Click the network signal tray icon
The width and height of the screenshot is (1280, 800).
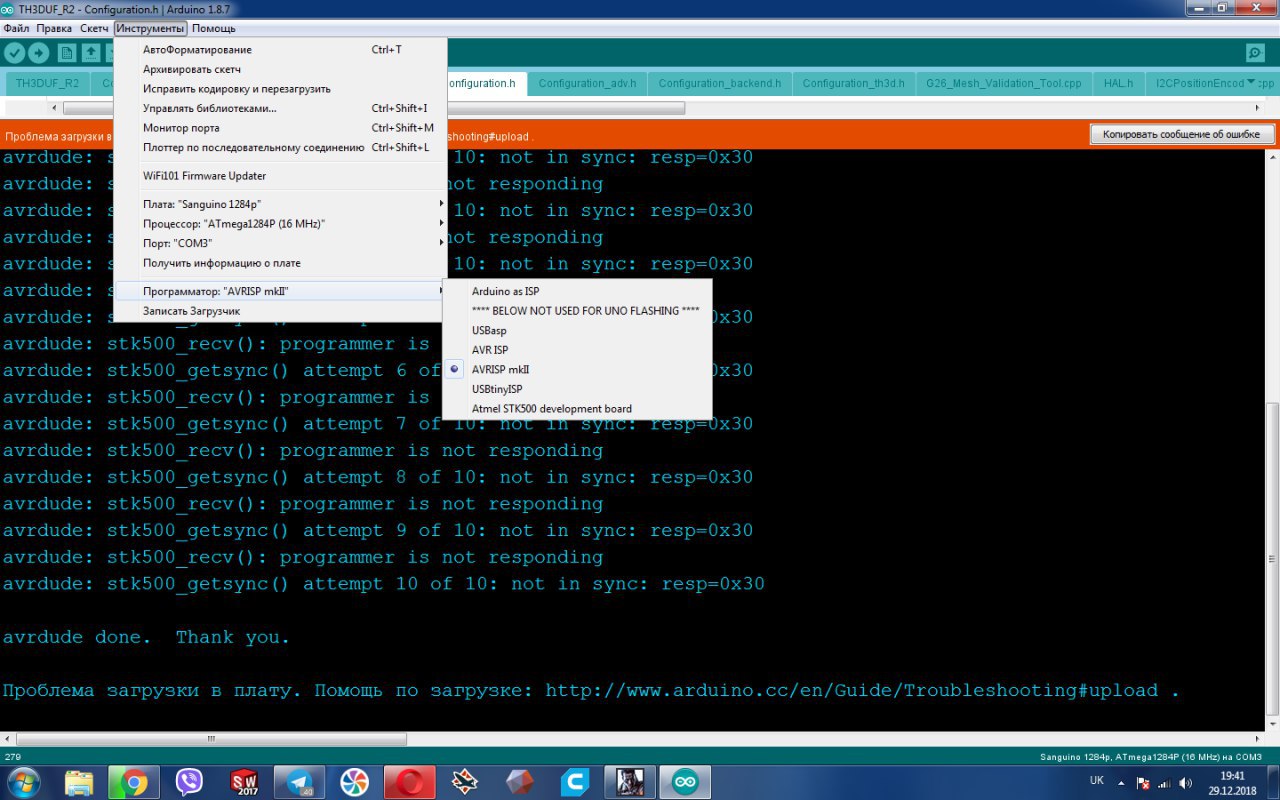coord(1165,782)
